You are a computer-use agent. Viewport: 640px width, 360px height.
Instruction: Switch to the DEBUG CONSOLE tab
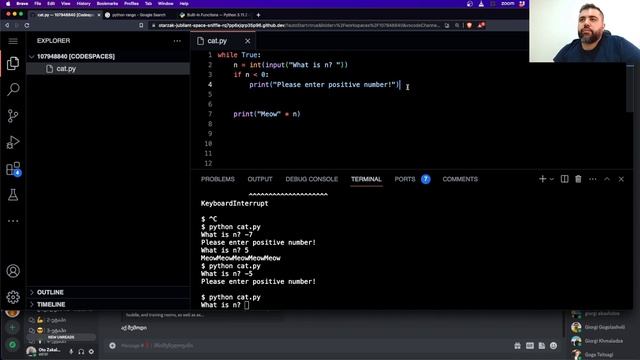pyautogui.click(x=311, y=179)
